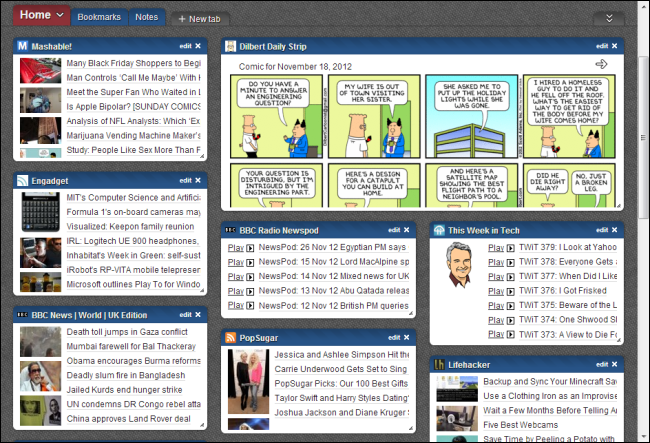This screenshot has height=443, width=650.
Task: Switch to the Notes tab
Action: [146, 17]
